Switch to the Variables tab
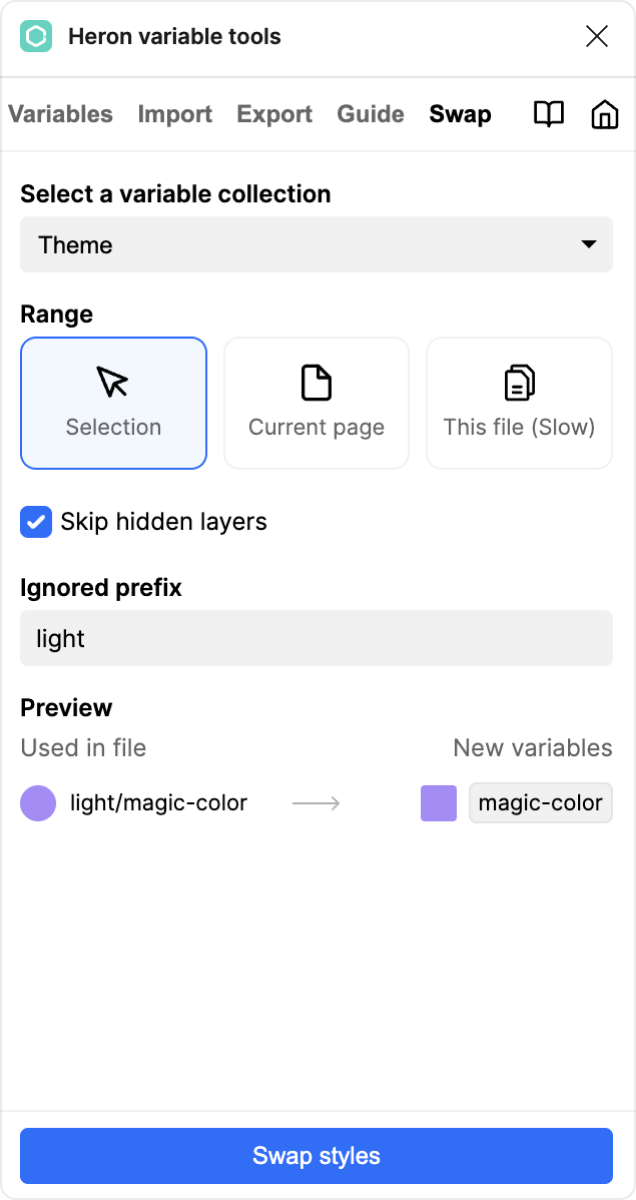636x1200 pixels. click(61, 115)
